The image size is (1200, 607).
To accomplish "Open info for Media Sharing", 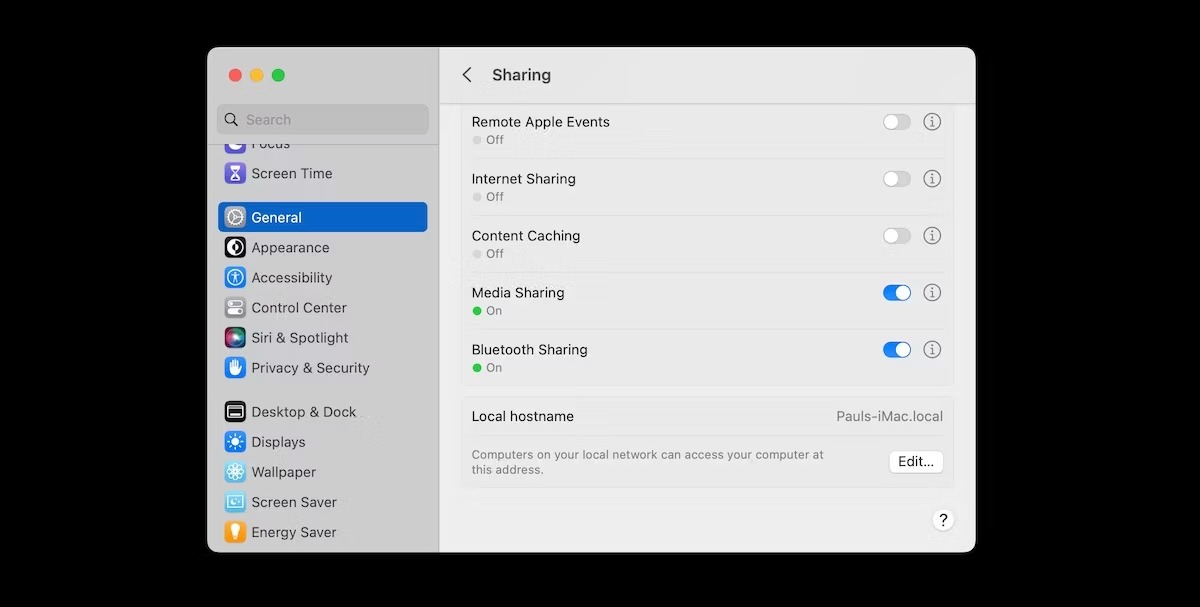I will click(x=932, y=293).
